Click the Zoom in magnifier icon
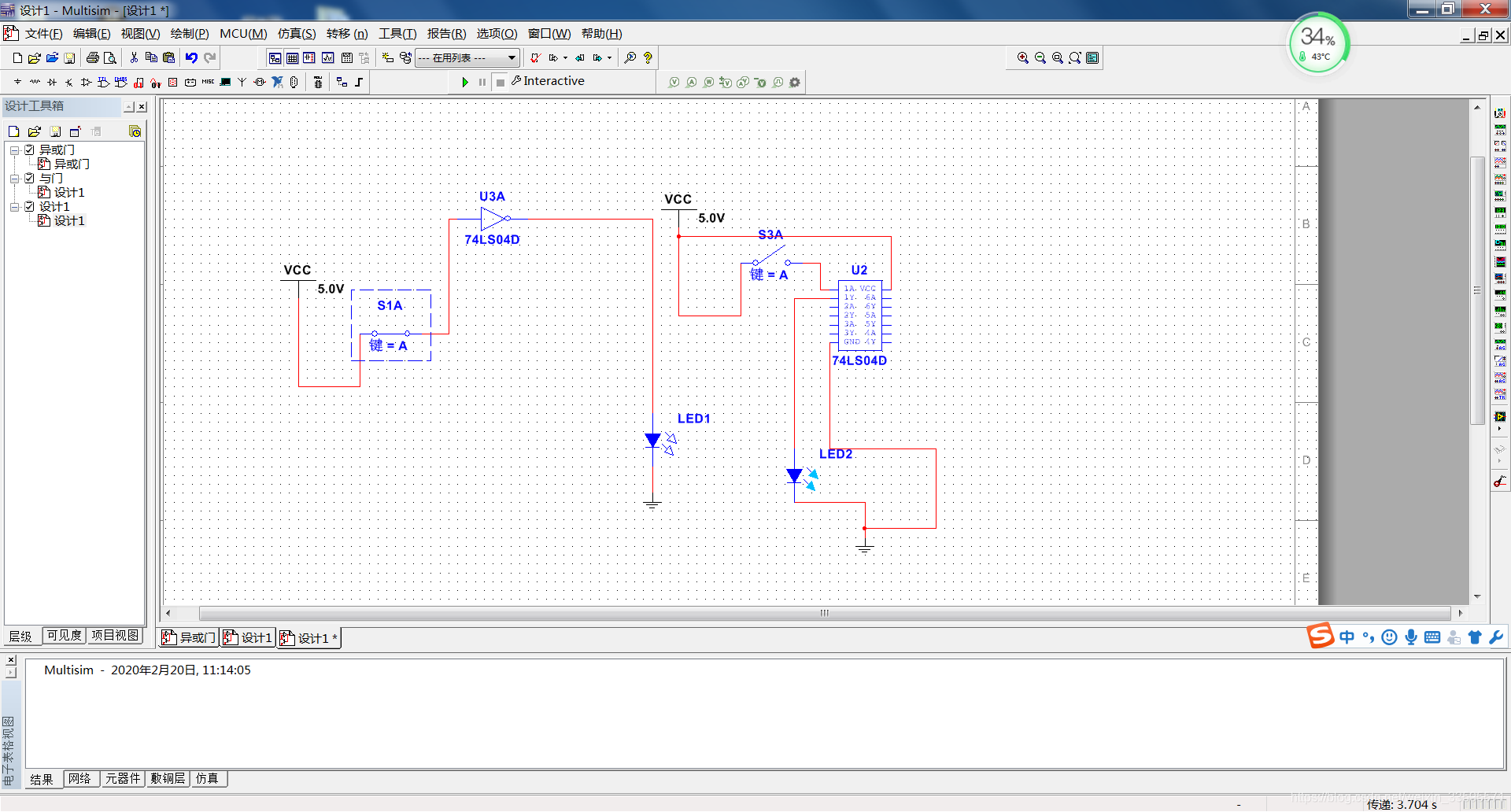The image size is (1511, 812). (1022, 57)
